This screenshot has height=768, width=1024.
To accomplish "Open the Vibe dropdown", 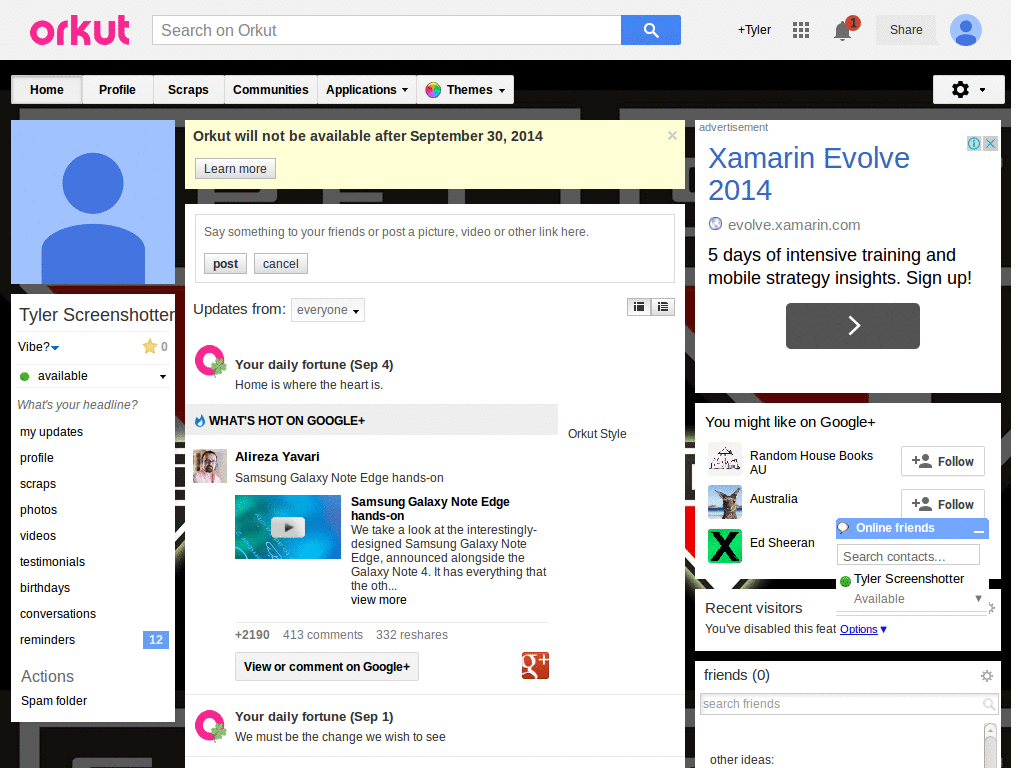I will 55,347.
